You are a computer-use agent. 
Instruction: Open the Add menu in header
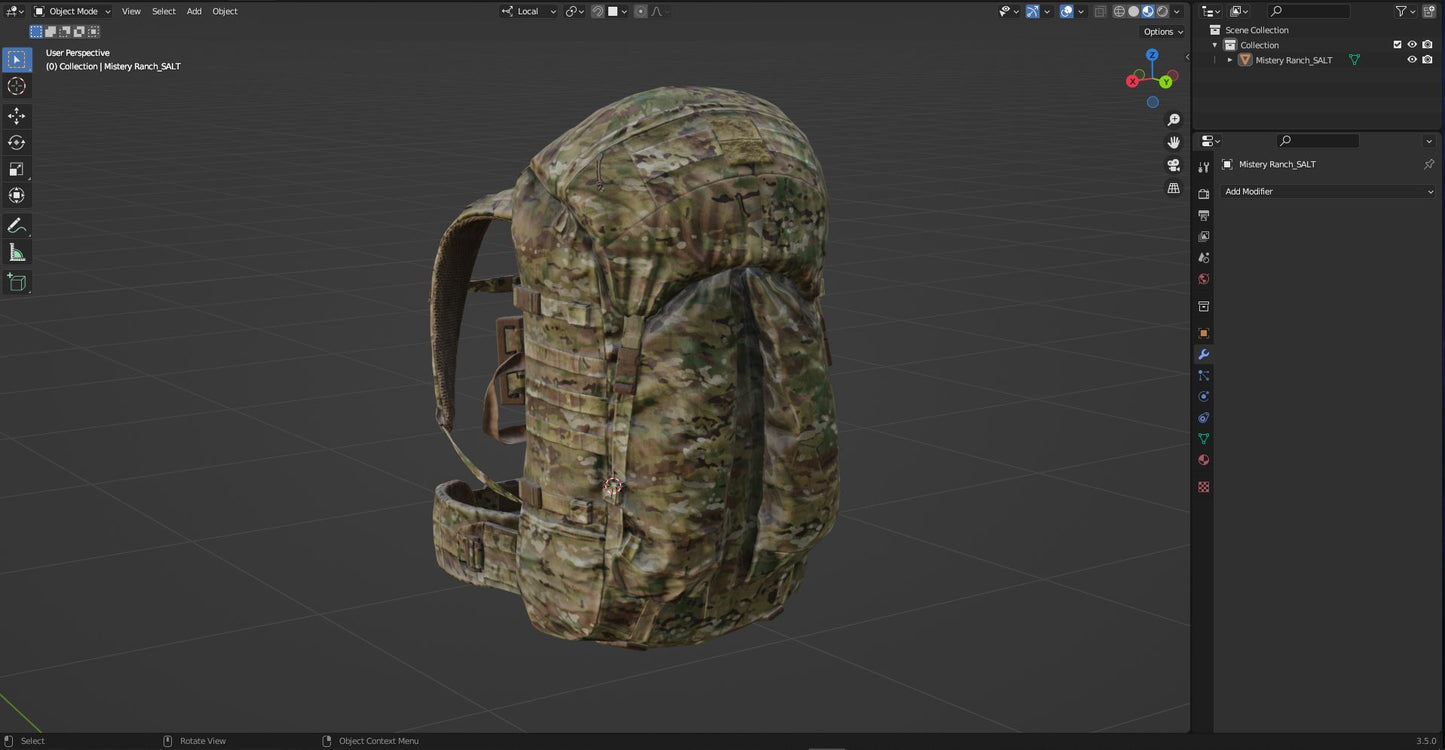click(x=194, y=12)
